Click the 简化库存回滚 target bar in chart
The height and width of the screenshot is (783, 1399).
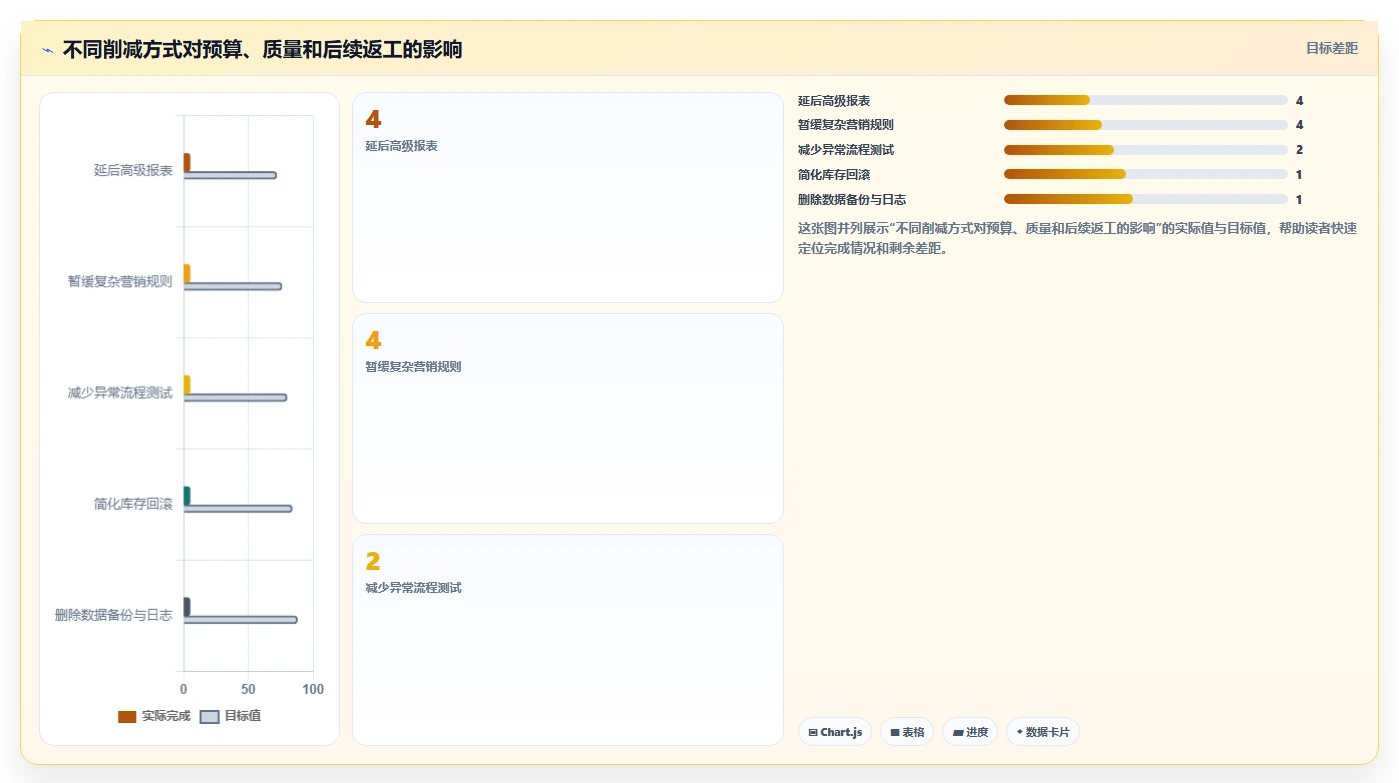237,508
